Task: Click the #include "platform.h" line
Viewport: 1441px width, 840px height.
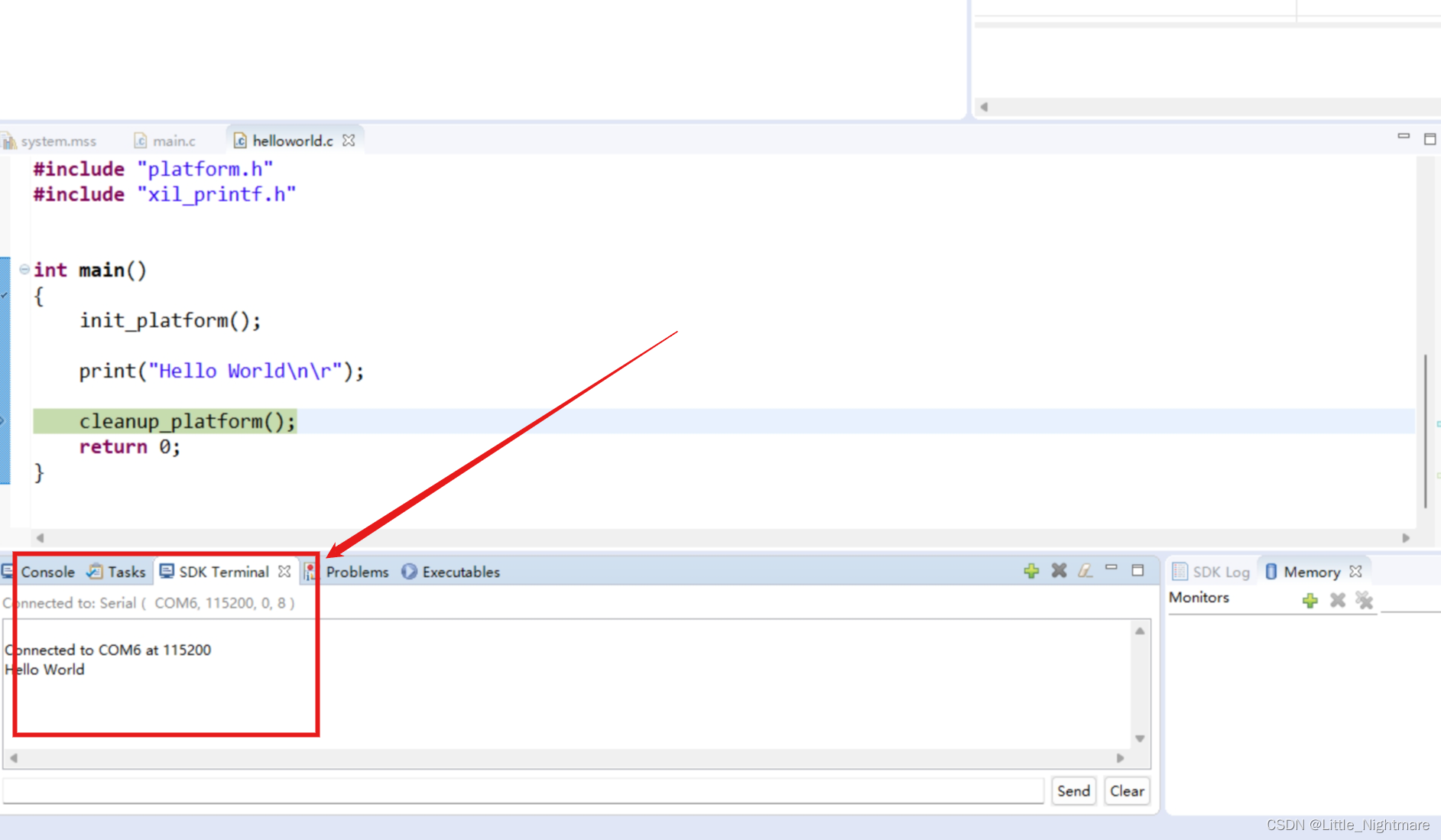Action: (x=153, y=169)
